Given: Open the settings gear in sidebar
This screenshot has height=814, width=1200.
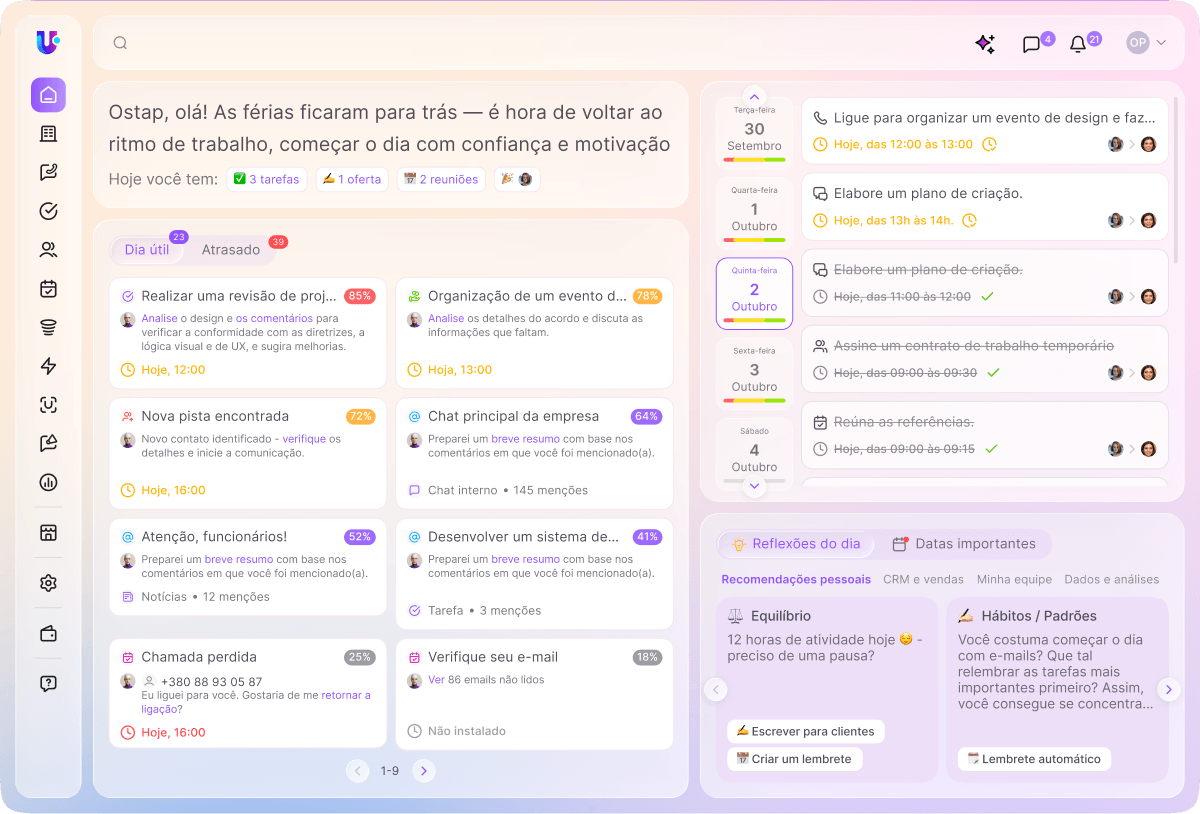Looking at the screenshot, I should pos(48,583).
